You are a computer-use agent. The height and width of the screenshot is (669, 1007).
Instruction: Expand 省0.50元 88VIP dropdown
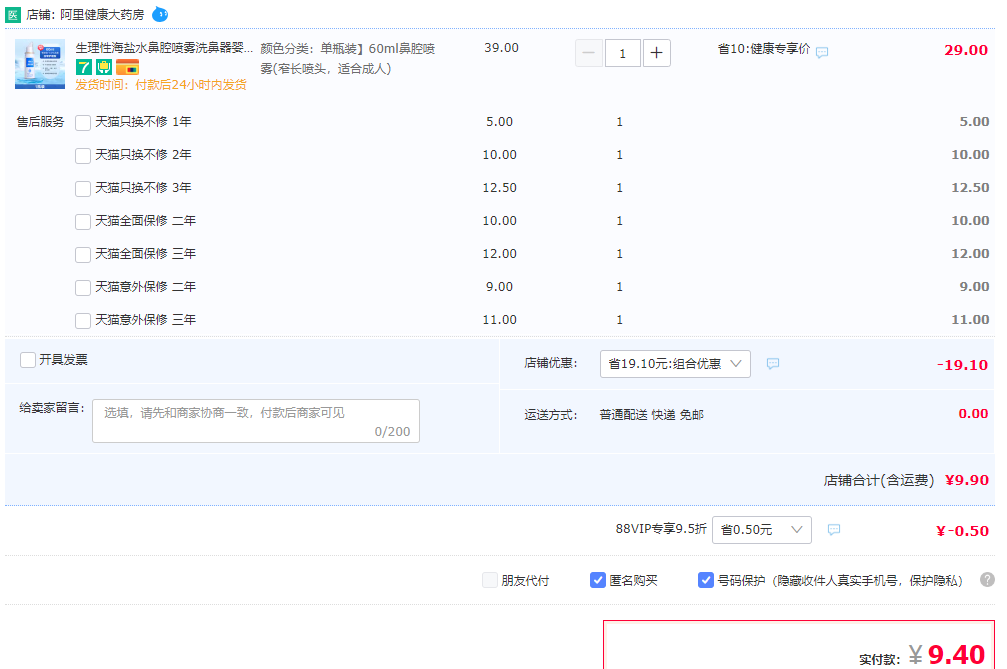coord(762,530)
